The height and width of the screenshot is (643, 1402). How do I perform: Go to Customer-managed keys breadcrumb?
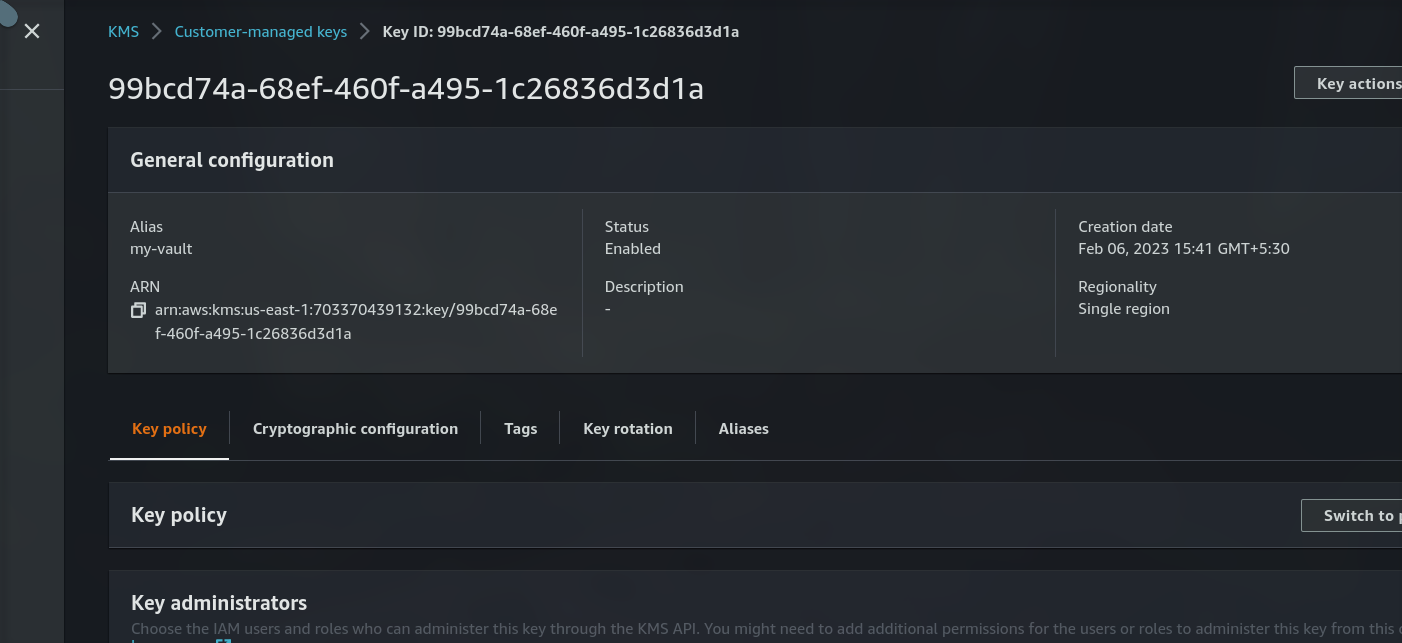261,32
